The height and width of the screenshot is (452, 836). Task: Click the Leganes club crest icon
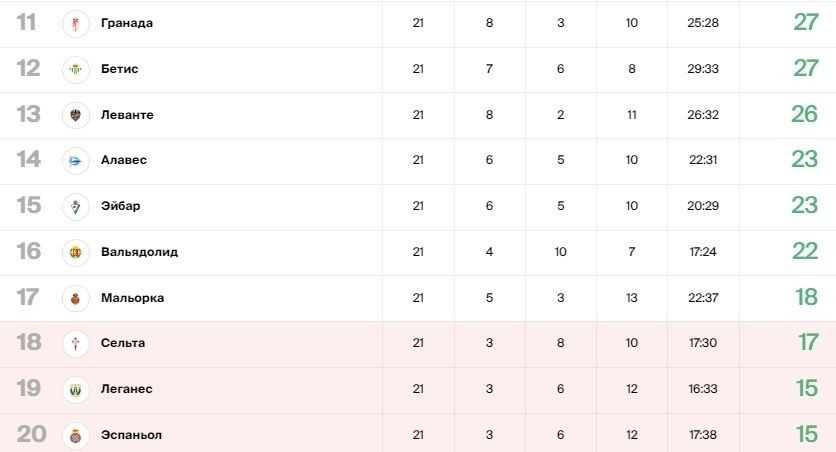pos(75,390)
